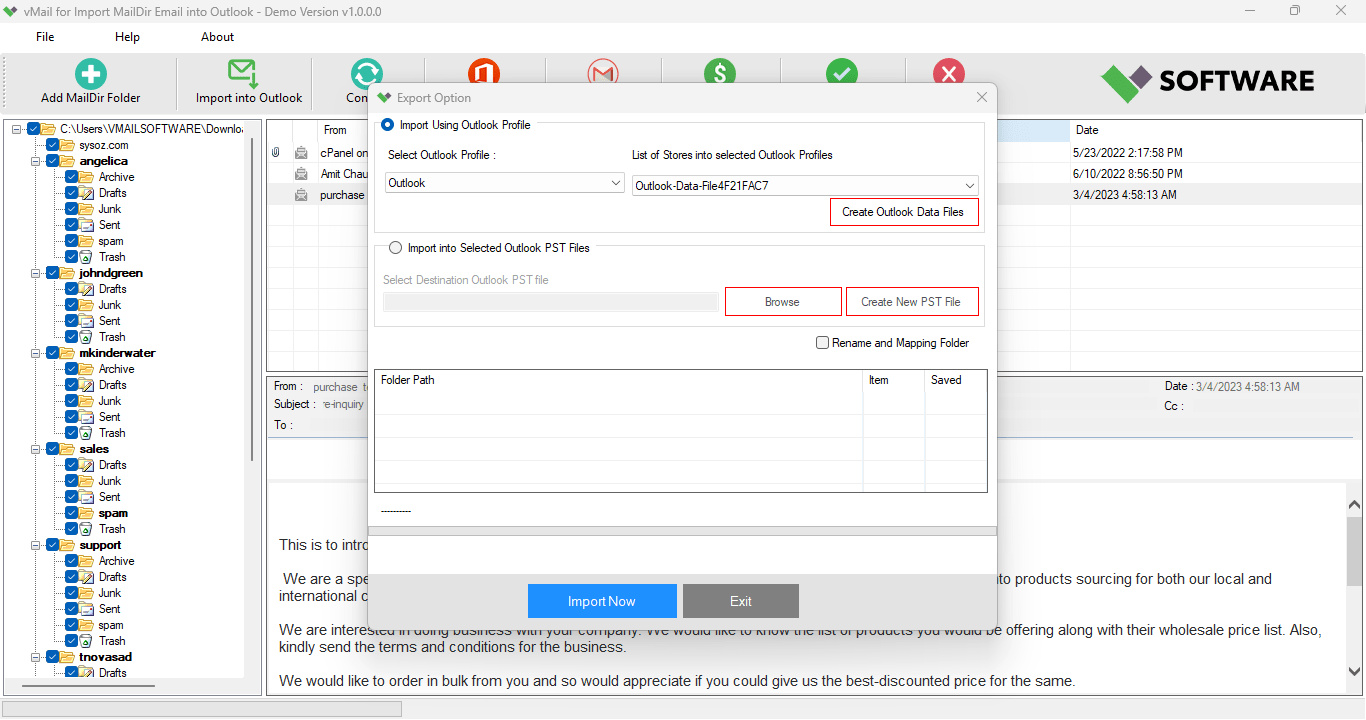Open the Help menu
The width and height of the screenshot is (1366, 720).
click(x=127, y=37)
